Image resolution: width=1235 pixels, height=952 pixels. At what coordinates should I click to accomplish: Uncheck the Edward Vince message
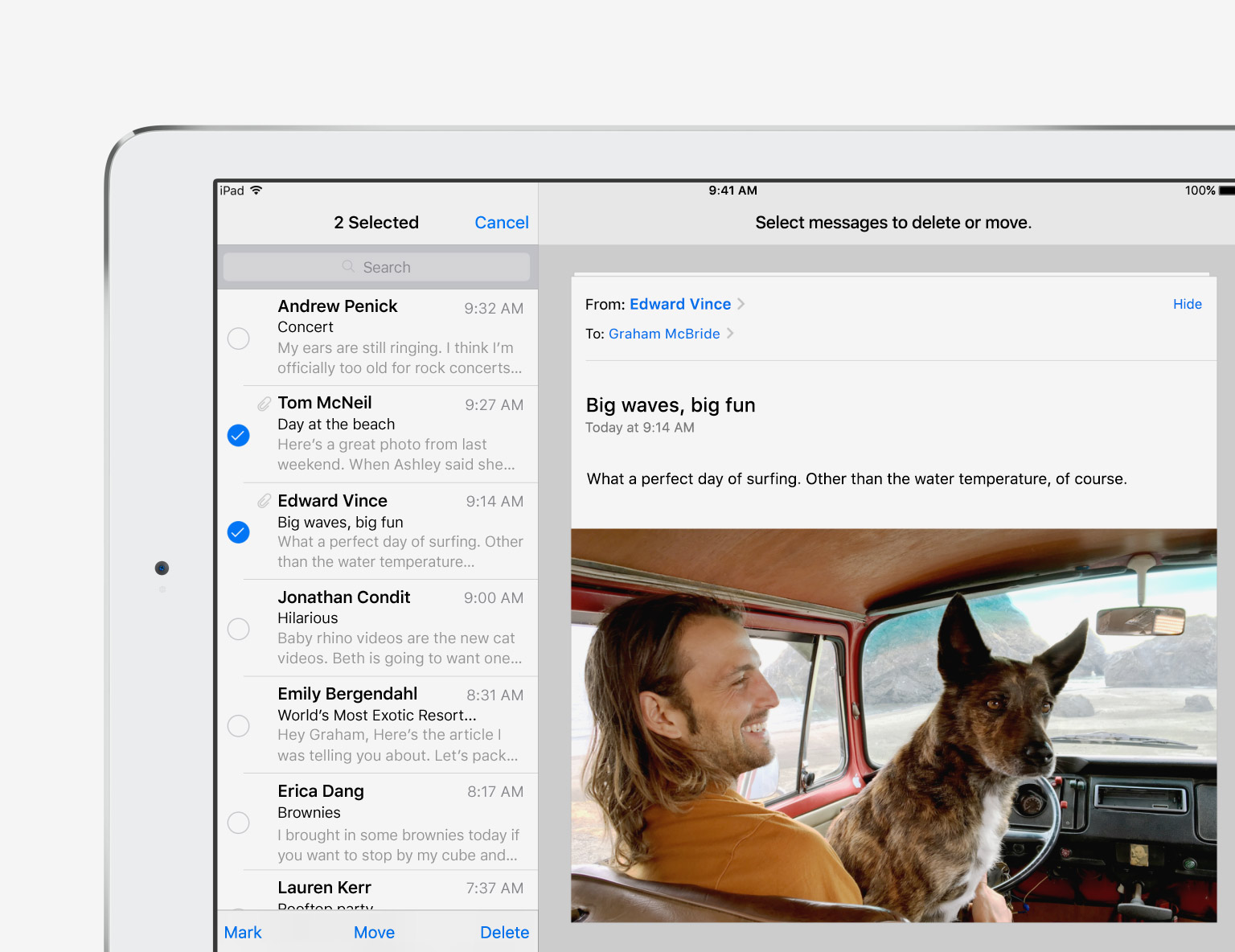(239, 532)
